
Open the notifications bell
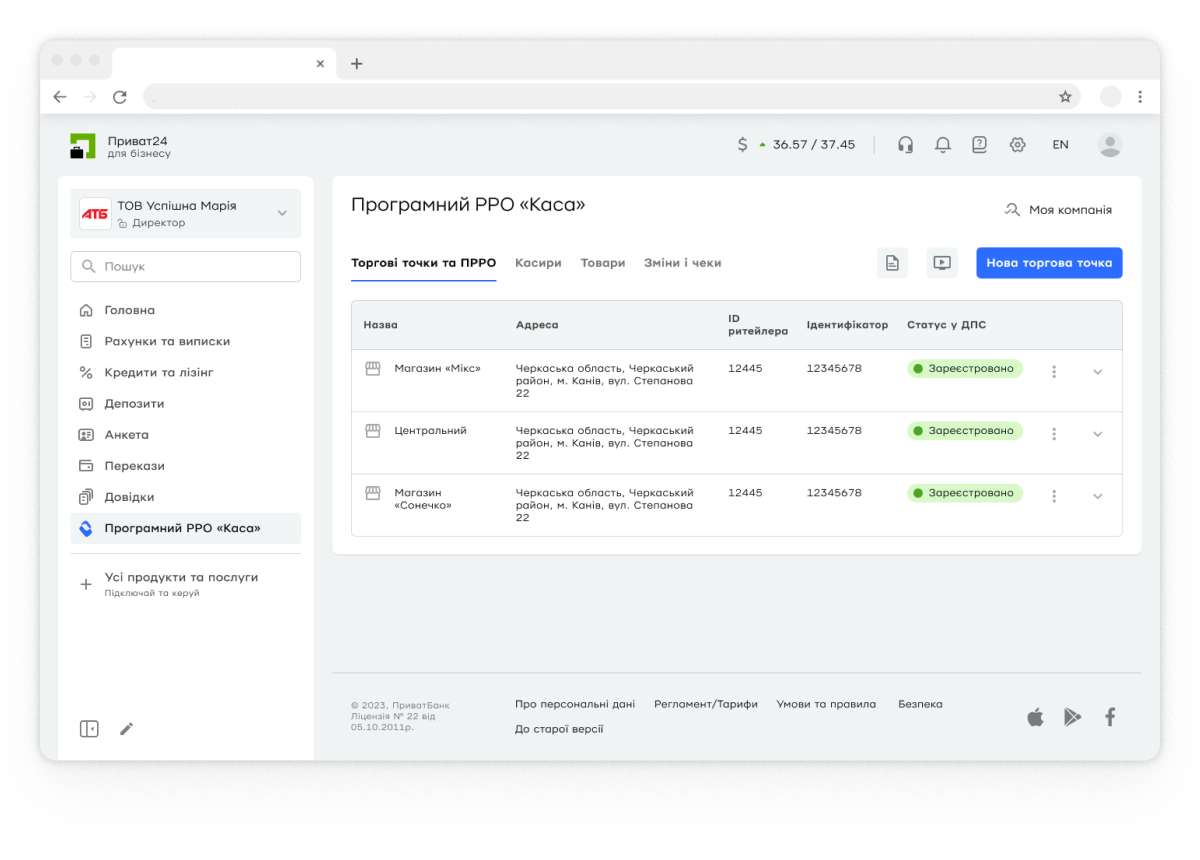(942, 145)
